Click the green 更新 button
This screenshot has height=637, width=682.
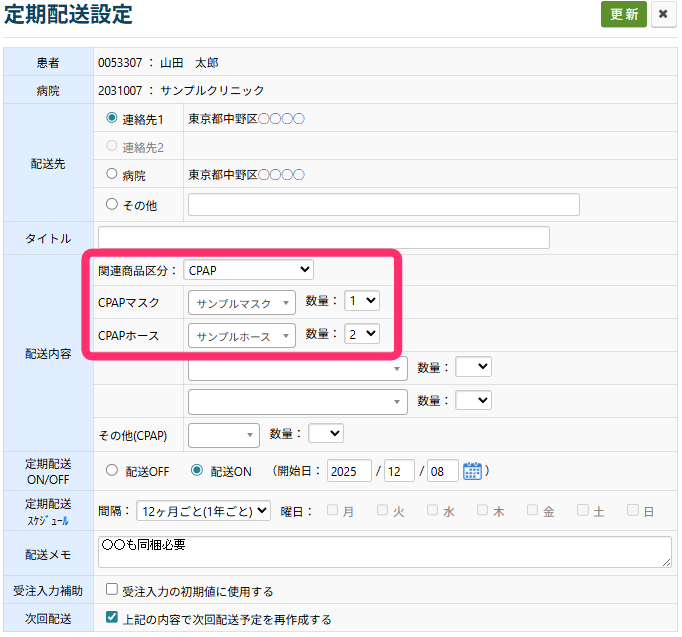(x=623, y=15)
